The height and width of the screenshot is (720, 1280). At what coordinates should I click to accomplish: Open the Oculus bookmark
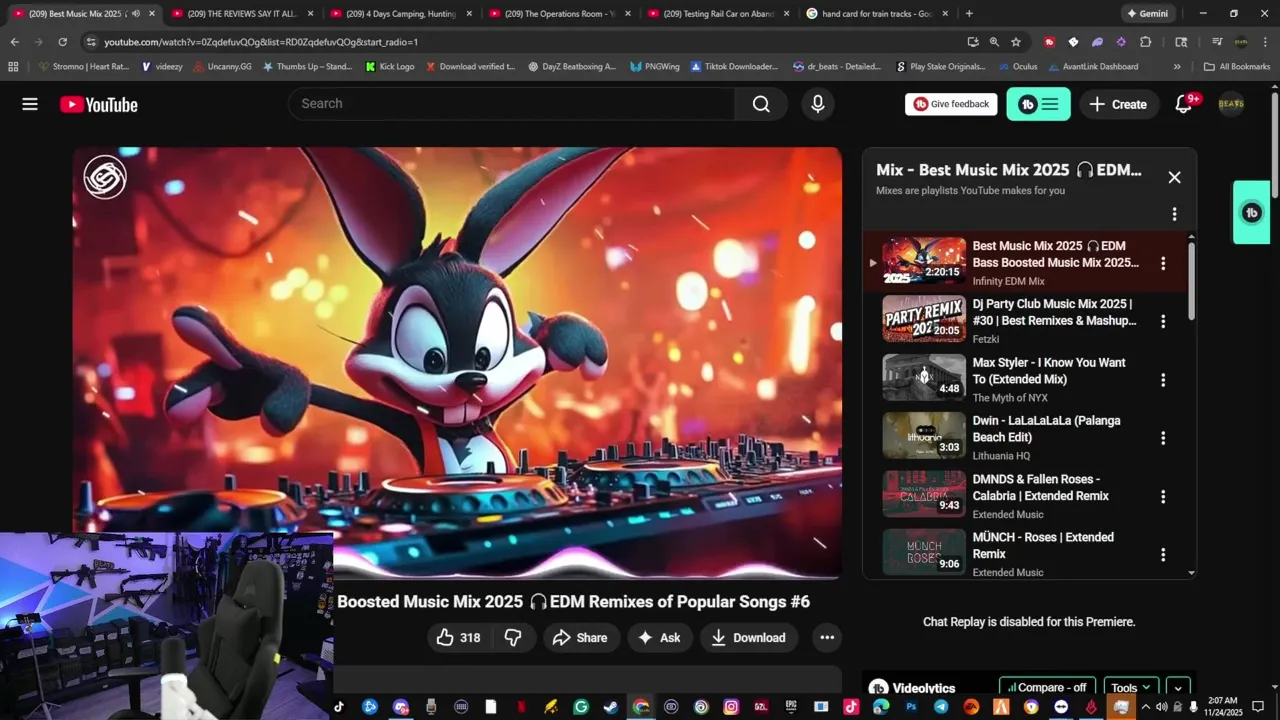coord(1017,67)
